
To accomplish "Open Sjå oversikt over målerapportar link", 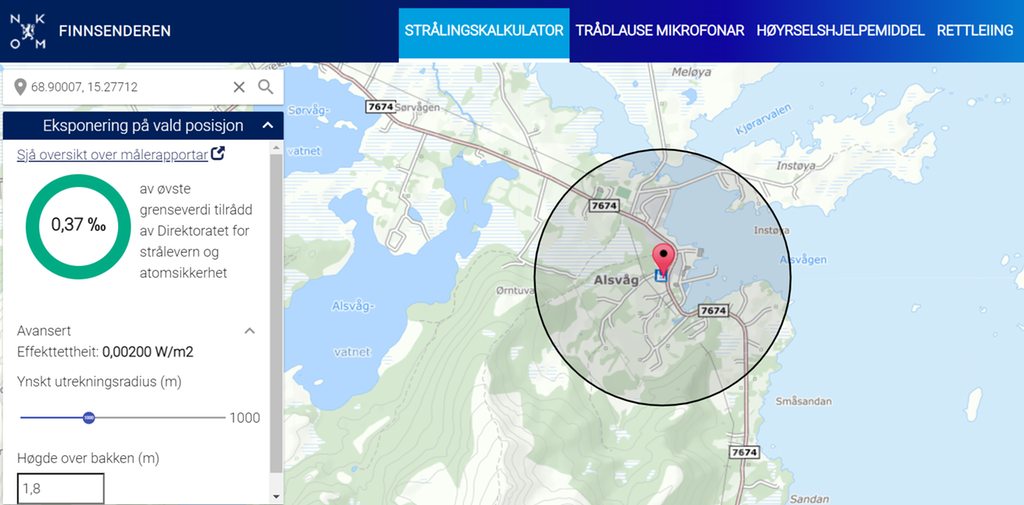I will [112, 154].
